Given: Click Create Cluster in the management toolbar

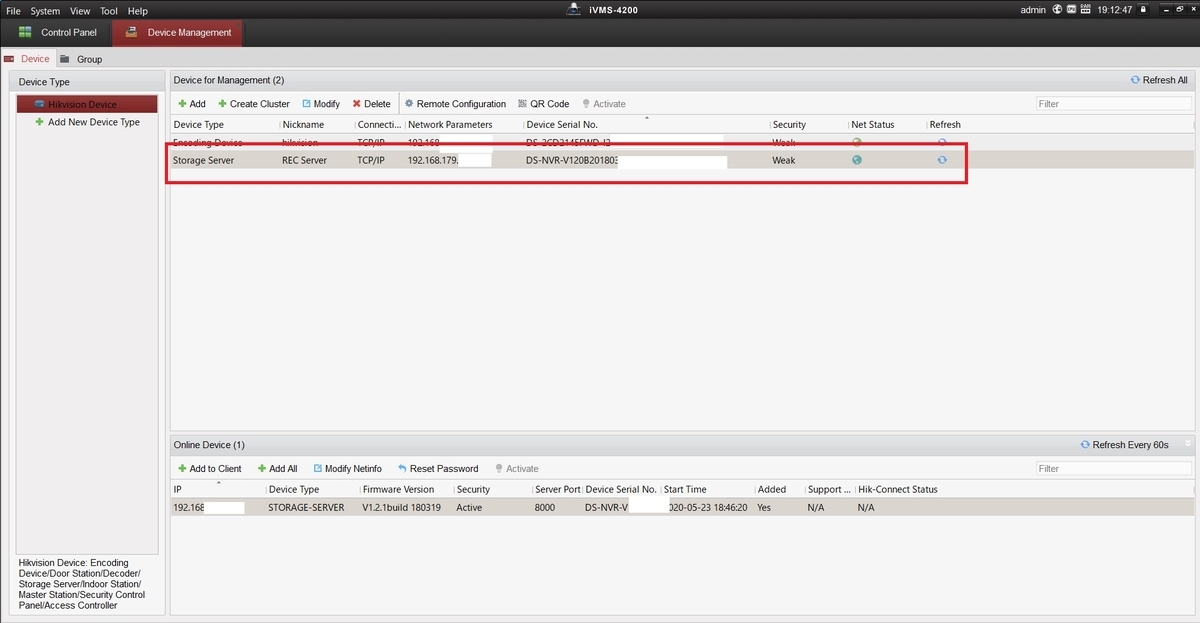Looking at the screenshot, I should [x=254, y=104].
